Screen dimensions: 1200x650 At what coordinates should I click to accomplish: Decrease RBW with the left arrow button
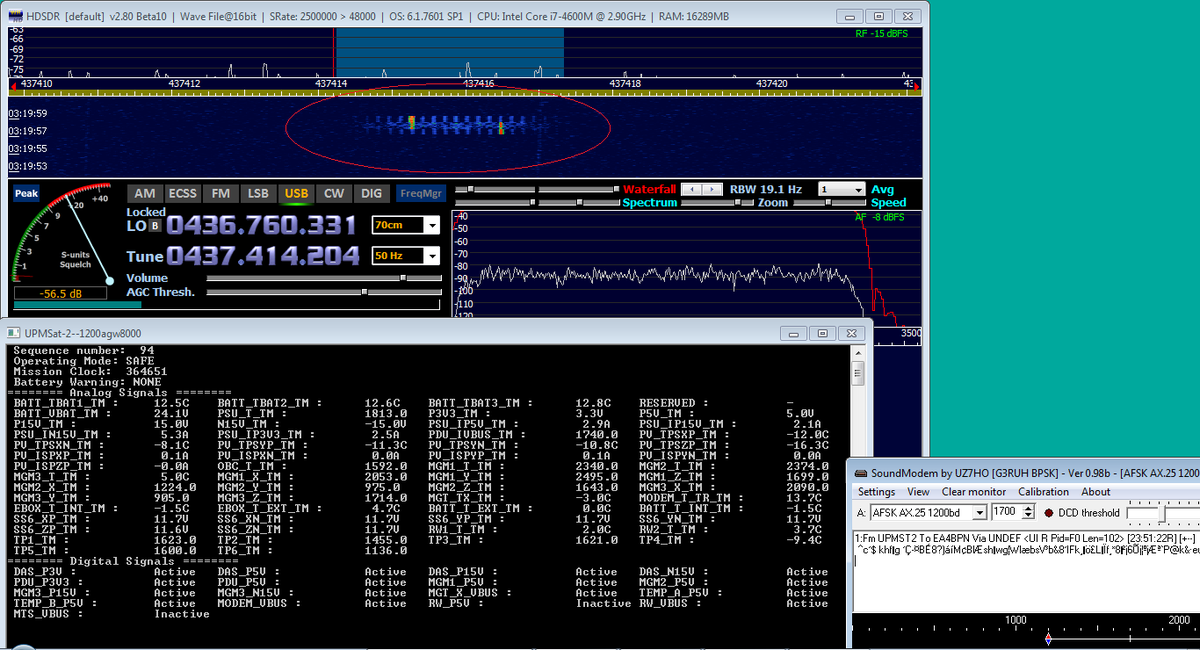(690, 189)
